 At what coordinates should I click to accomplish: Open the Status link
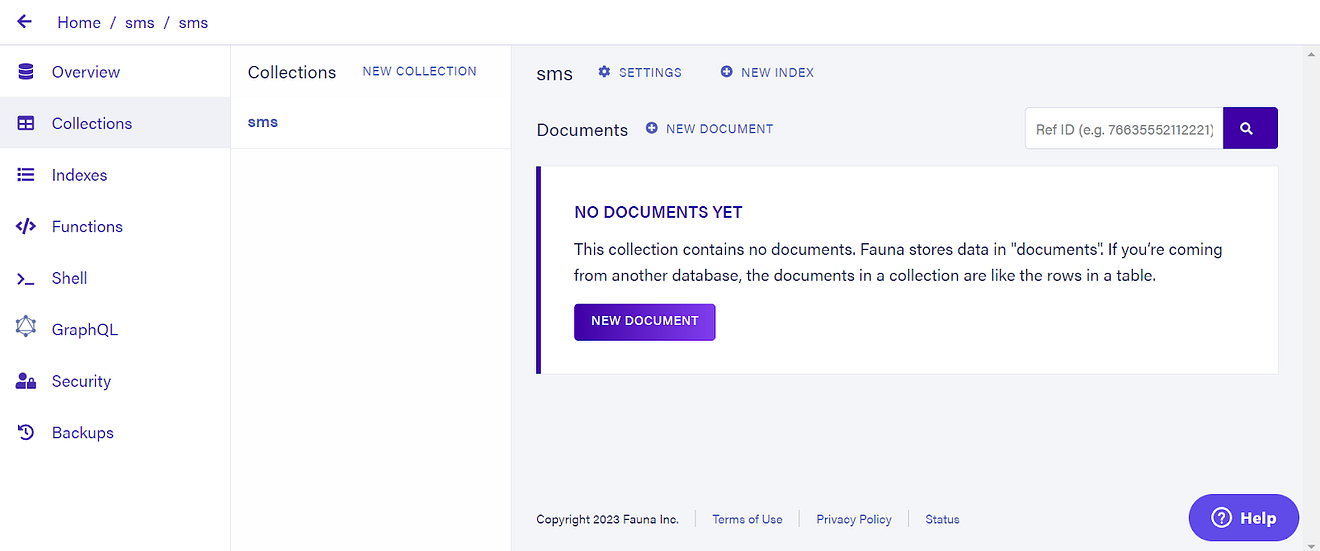942,519
